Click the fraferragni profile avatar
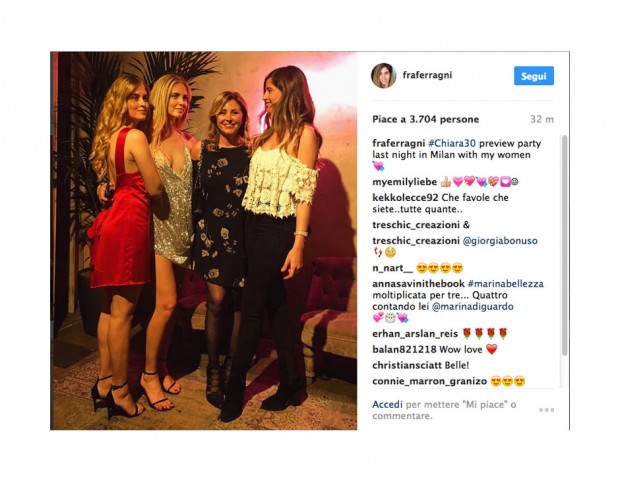This screenshot has height=481, width=620. tap(384, 76)
